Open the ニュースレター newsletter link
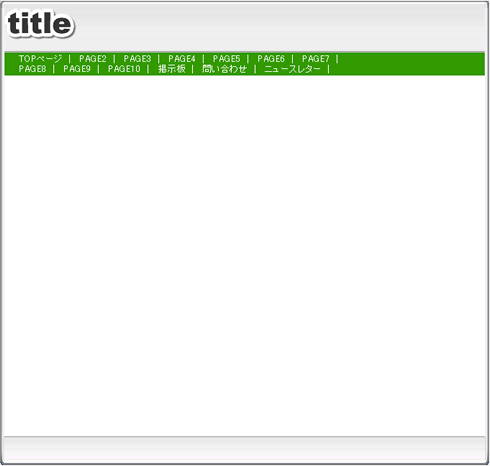This screenshot has height=466, width=490. click(x=292, y=69)
